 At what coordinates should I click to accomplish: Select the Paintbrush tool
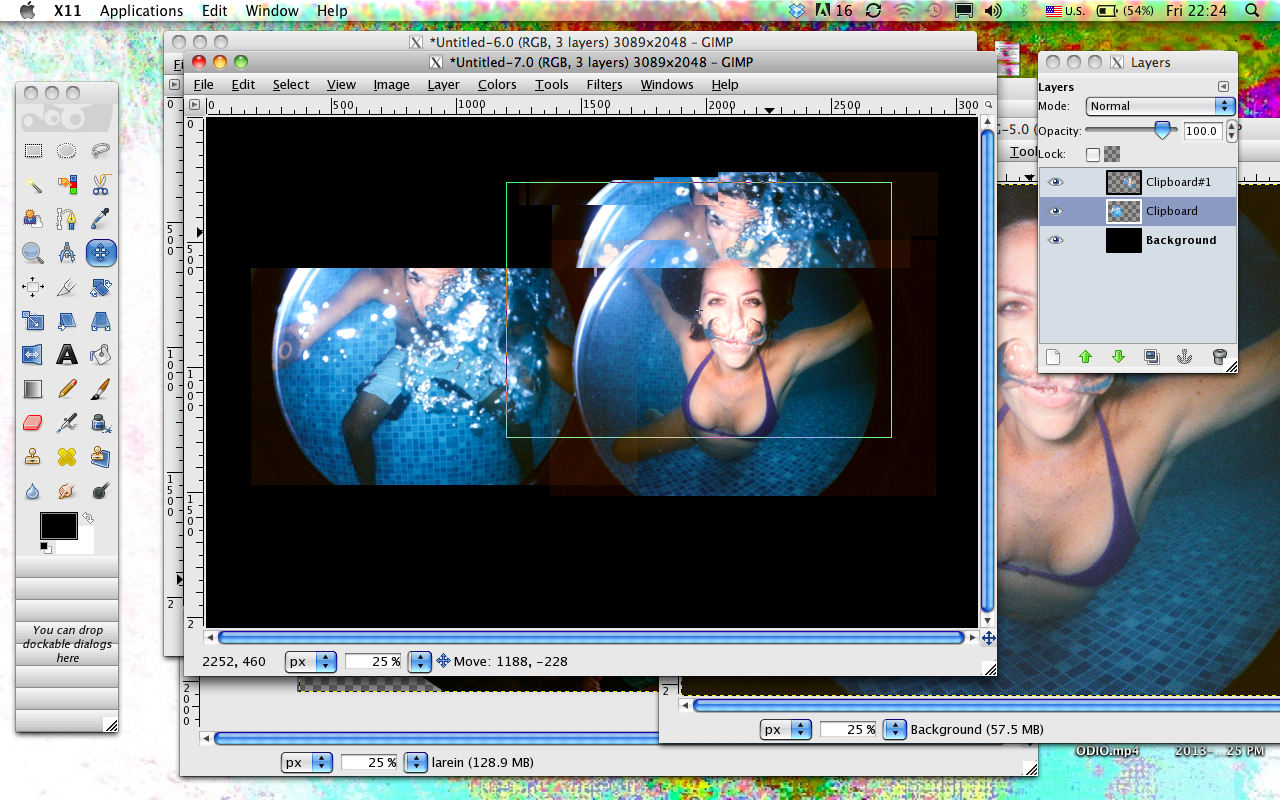pos(100,389)
